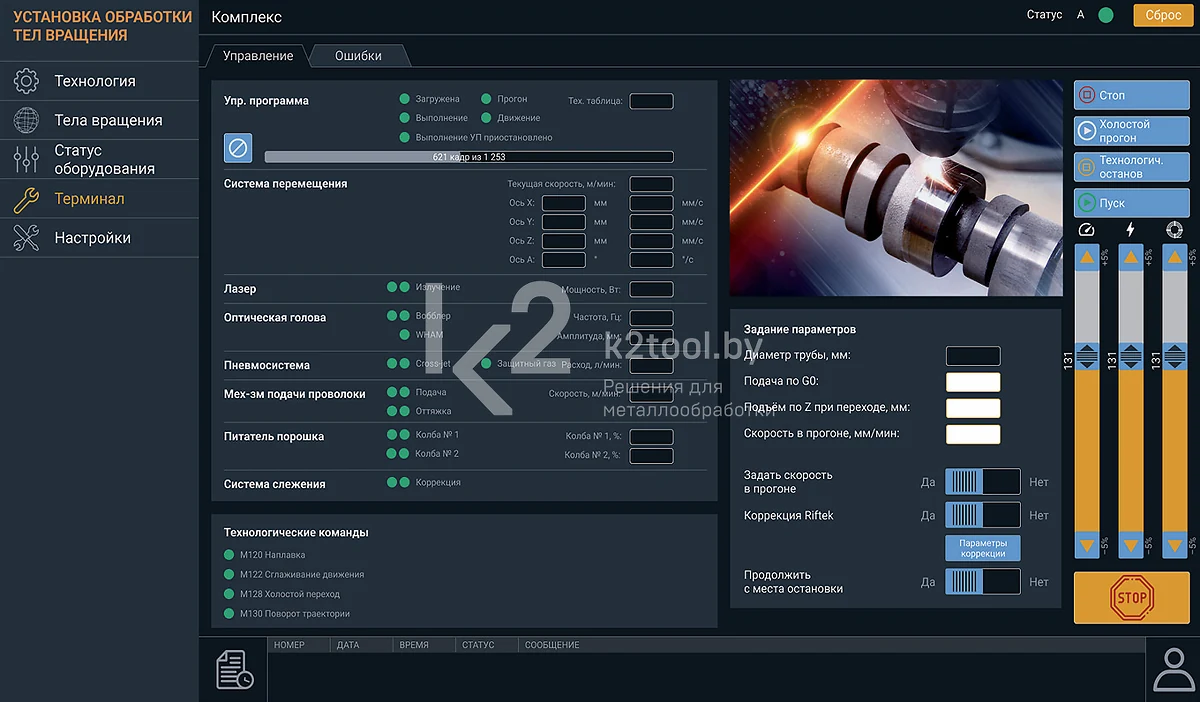Click the Тех. таблица field

651,101
